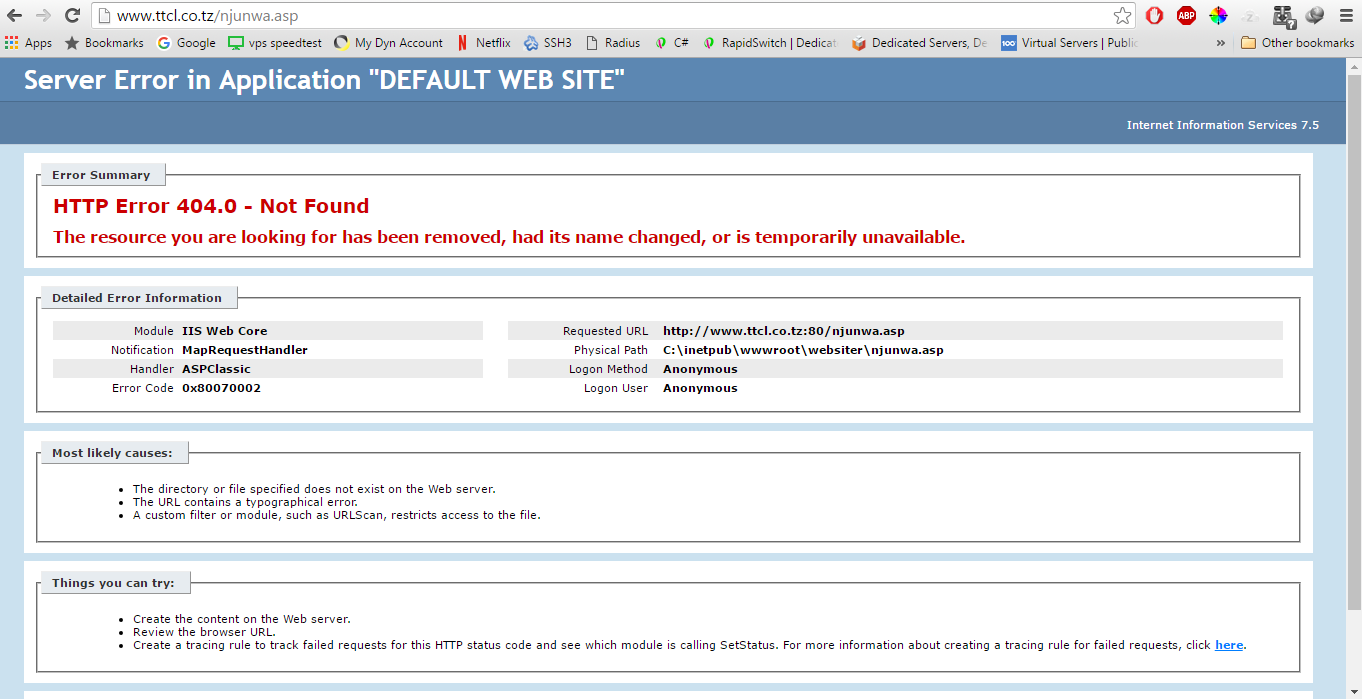Click the grey globe chat extension icon
Viewport: 1362px width, 699px height.
(1315, 15)
